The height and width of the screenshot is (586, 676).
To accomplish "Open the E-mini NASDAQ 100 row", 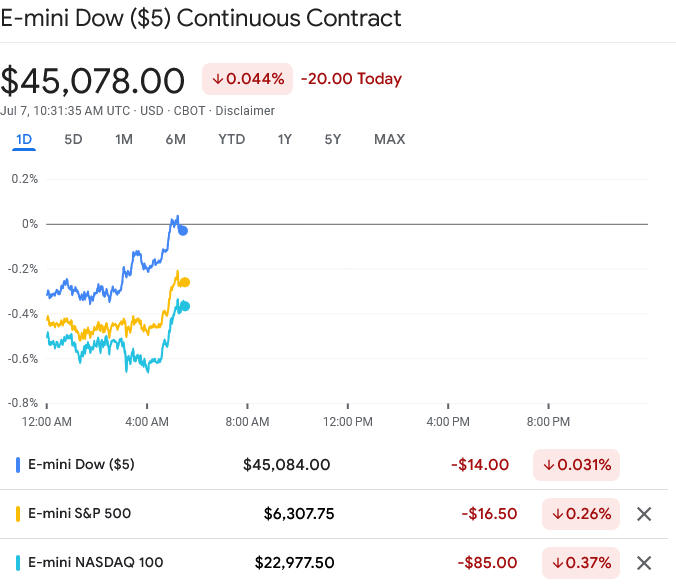I will point(95,562).
